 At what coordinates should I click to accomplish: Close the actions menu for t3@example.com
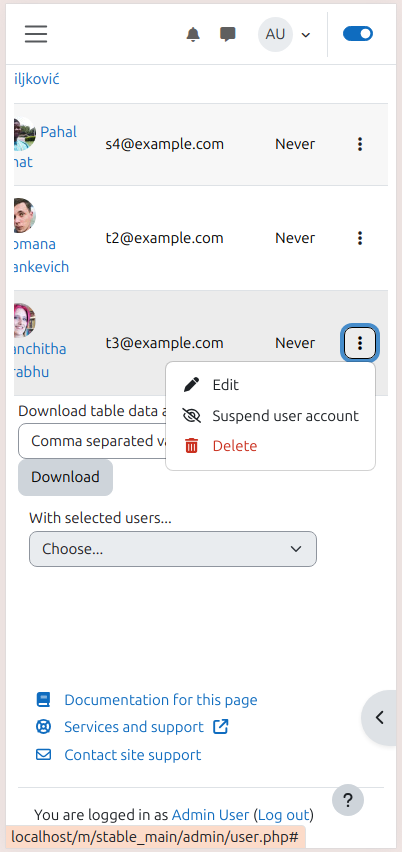[360, 343]
